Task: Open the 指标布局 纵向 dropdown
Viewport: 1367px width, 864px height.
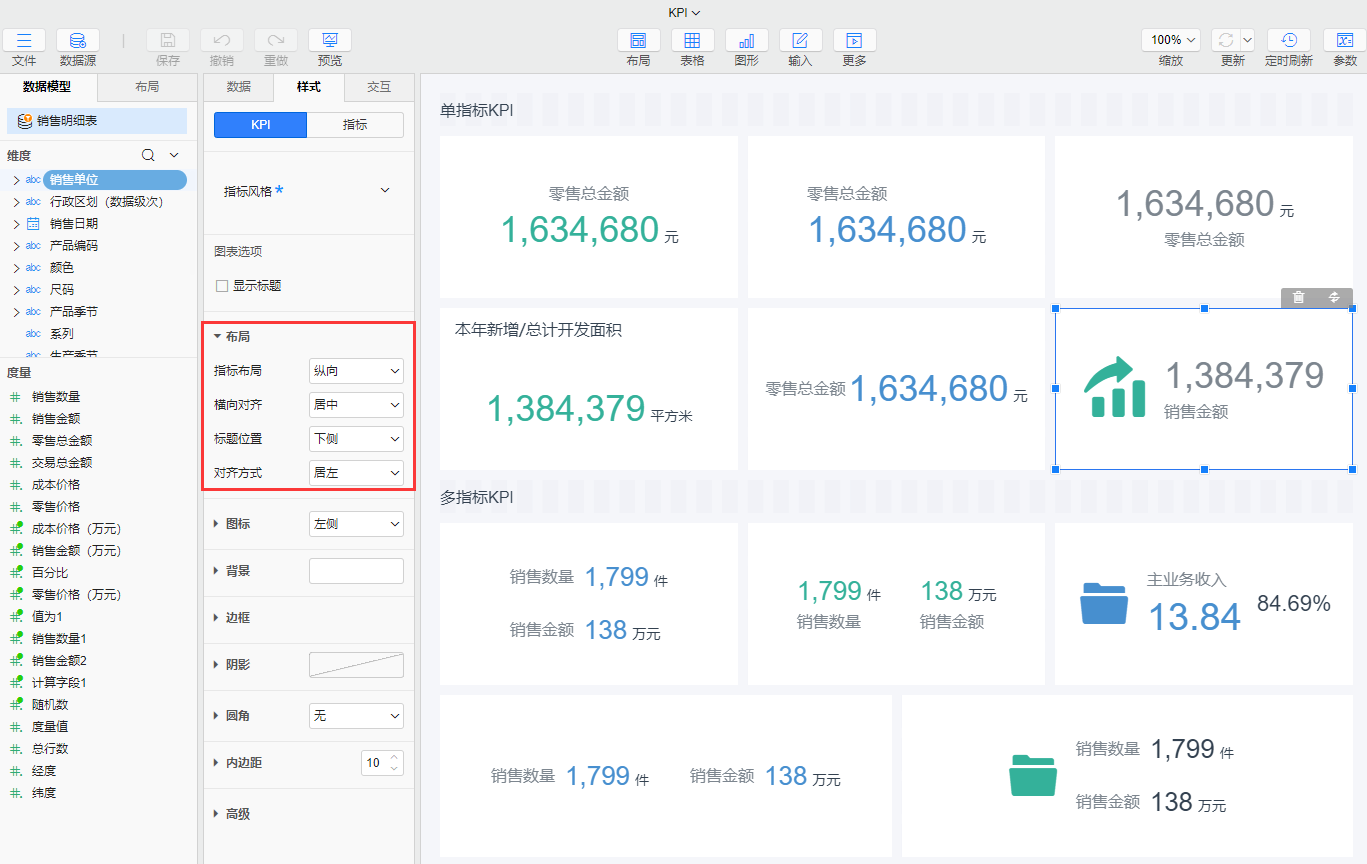Action: tap(356, 371)
